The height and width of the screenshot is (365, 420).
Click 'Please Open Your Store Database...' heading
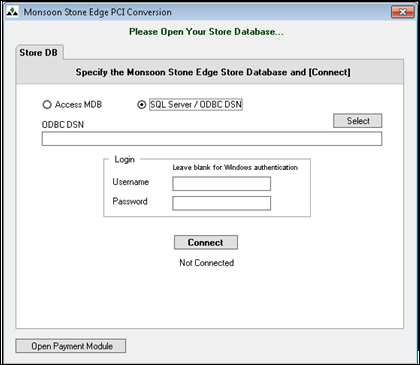(206, 32)
